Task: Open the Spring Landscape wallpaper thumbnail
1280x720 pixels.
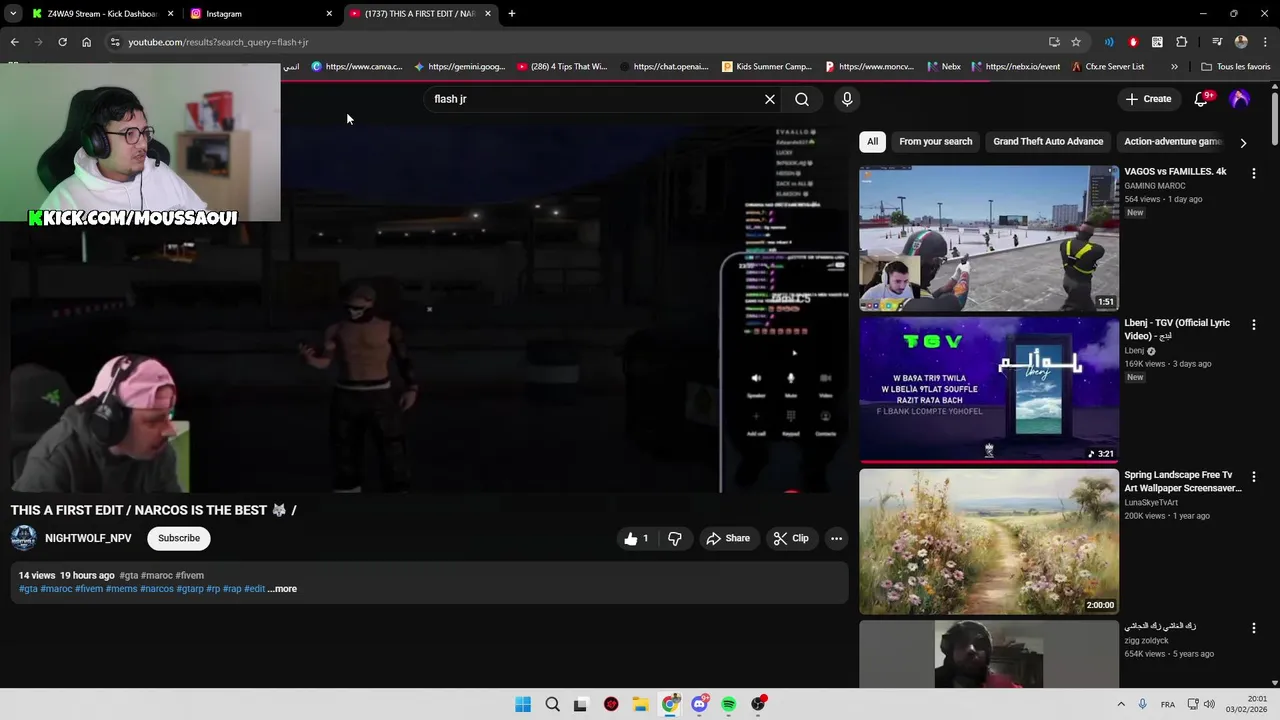Action: (x=989, y=541)
